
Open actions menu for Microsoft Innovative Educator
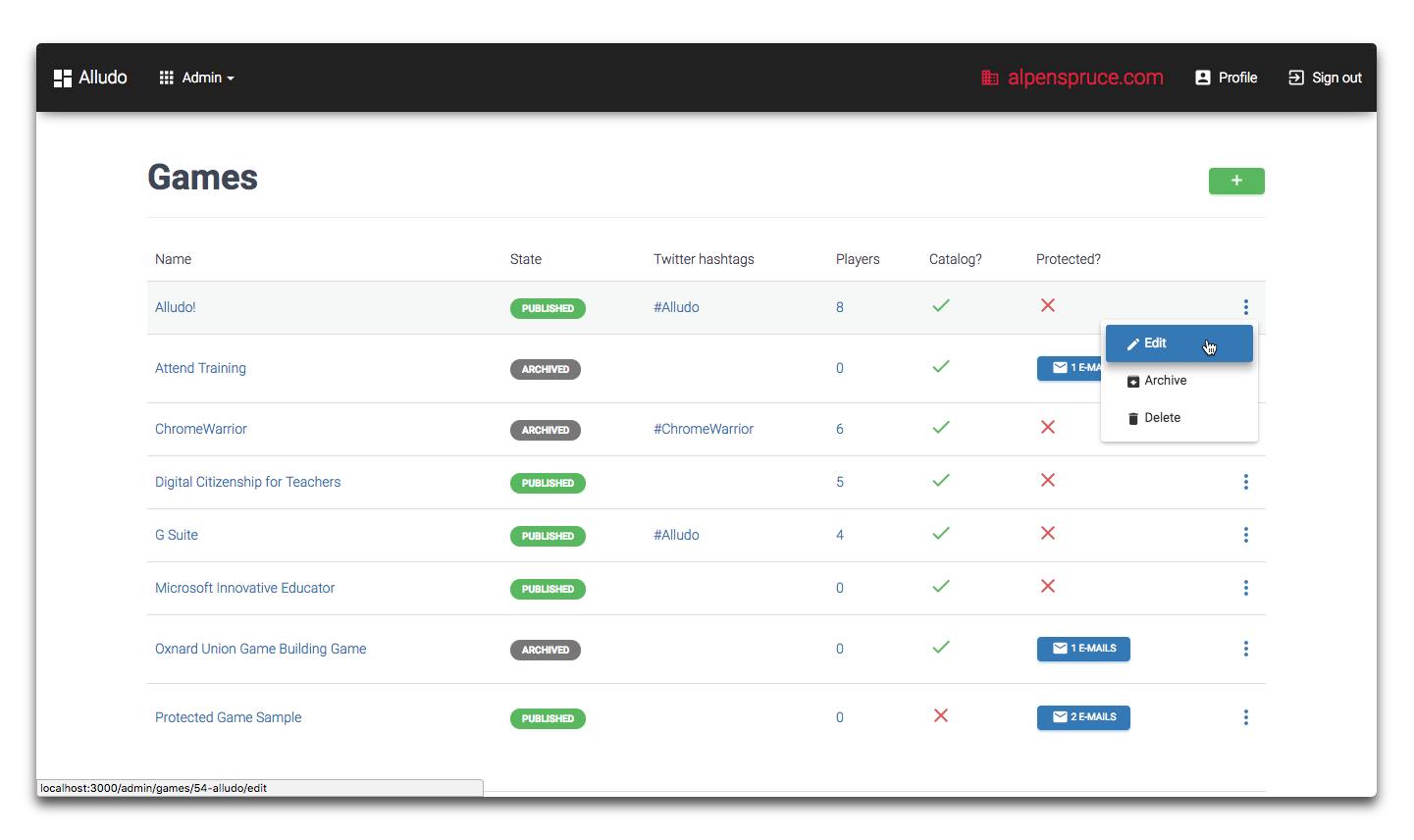(x=1246, y=588)
